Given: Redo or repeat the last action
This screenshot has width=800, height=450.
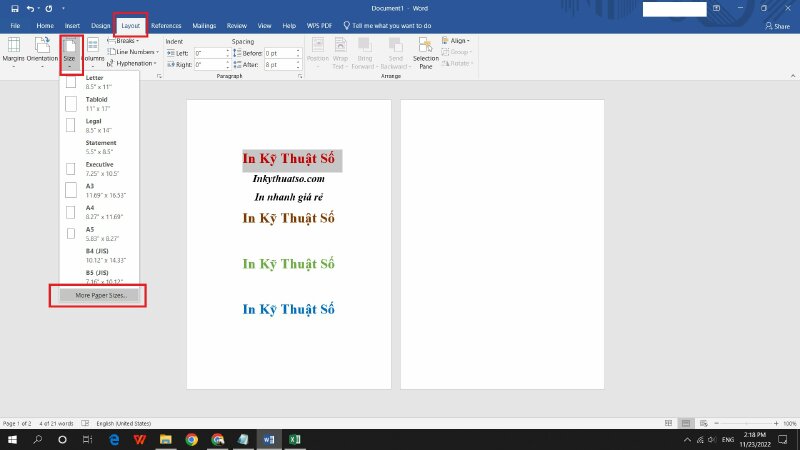Looking at the screenshot, I should point(48,8).
